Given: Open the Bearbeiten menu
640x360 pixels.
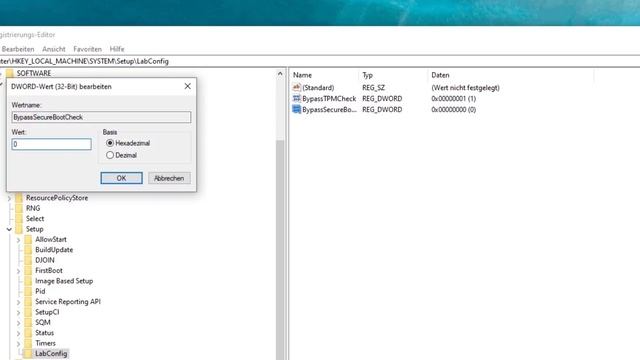Looking at the screenshot, I should 18,49.
